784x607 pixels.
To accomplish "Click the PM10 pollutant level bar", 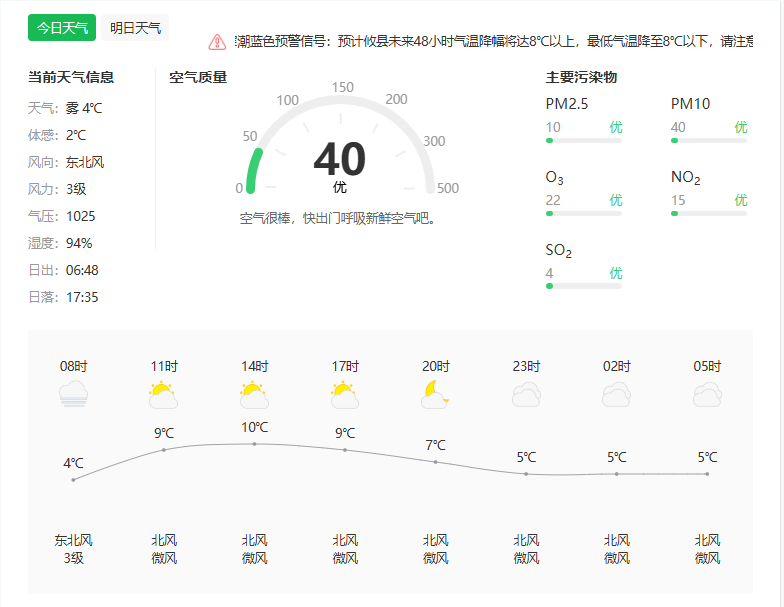I will [709, 141].
